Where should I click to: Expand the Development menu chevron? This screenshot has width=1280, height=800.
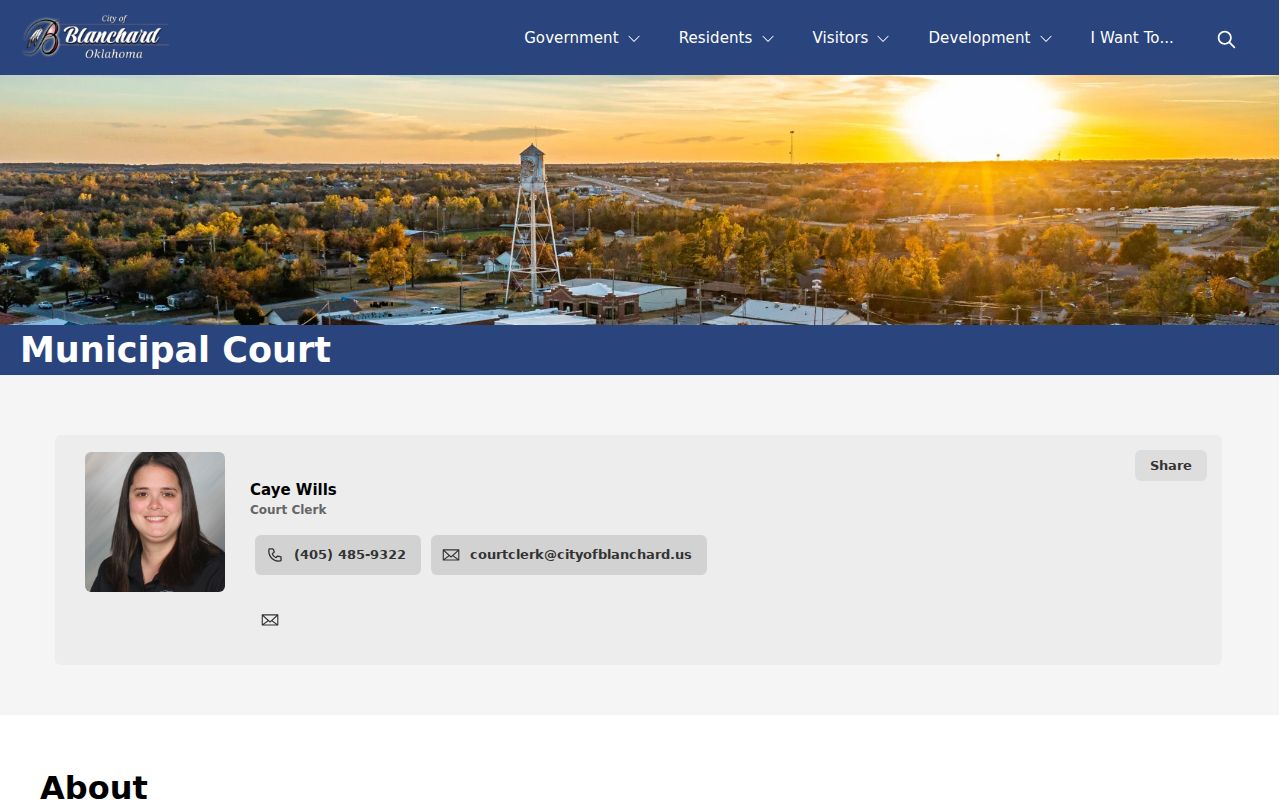(x=1046, y=39)
